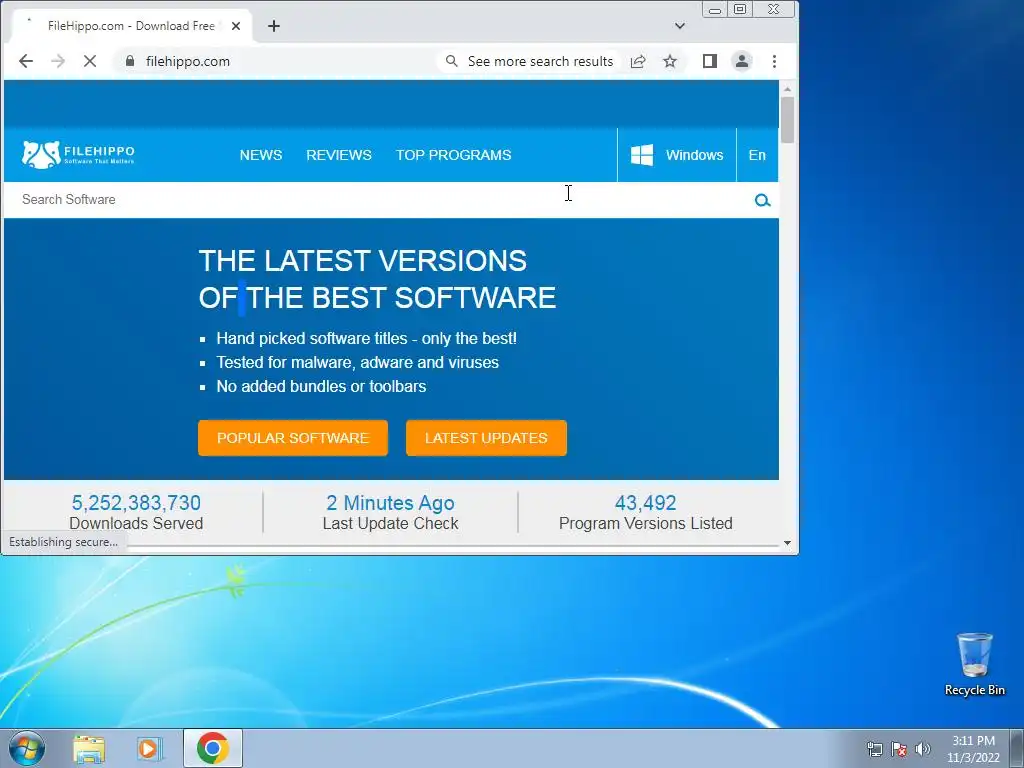This screenshot has height=768, width=1024.
Task: Select the FileHippo.com browser tab
Action: pos(131,26)
